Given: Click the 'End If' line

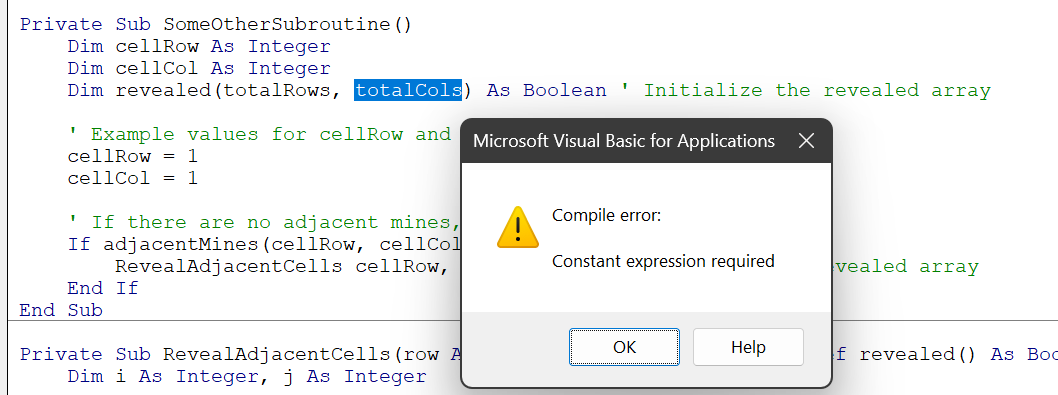Looking at the screenshot, I should pos(103,288).
